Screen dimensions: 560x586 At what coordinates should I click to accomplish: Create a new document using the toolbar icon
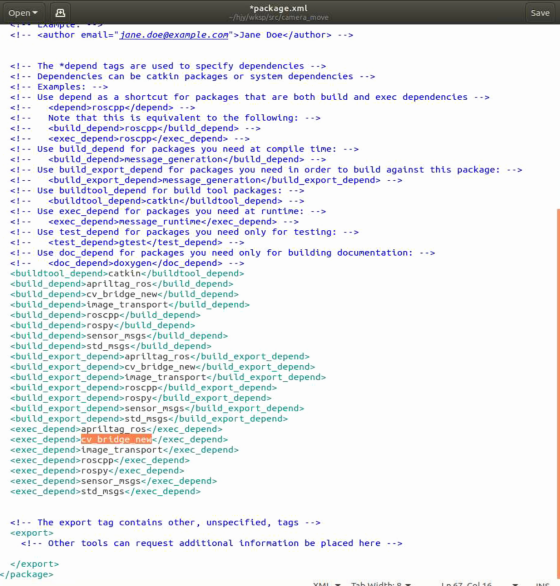pos(60,13)
